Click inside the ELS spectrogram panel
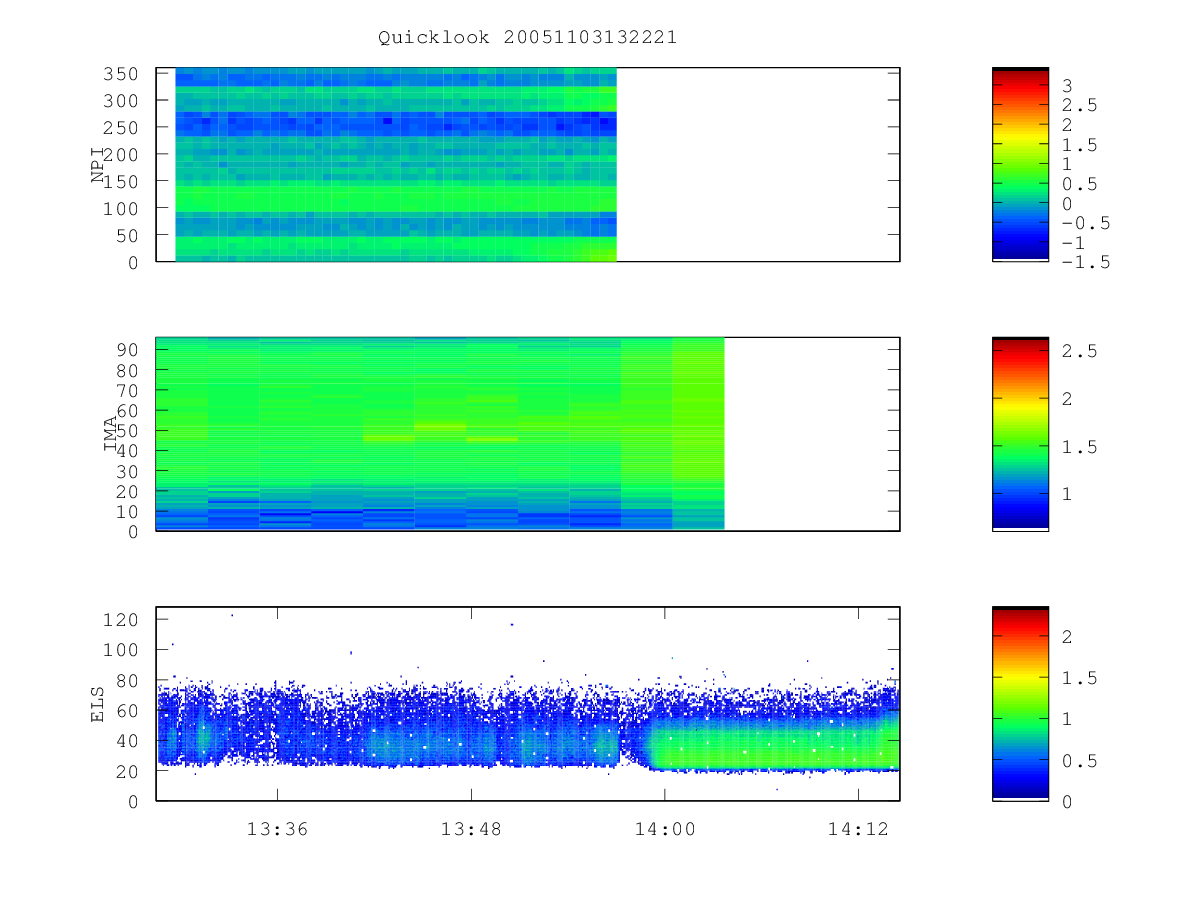This screenshot has height=900, width=1200. click(528, 704)
